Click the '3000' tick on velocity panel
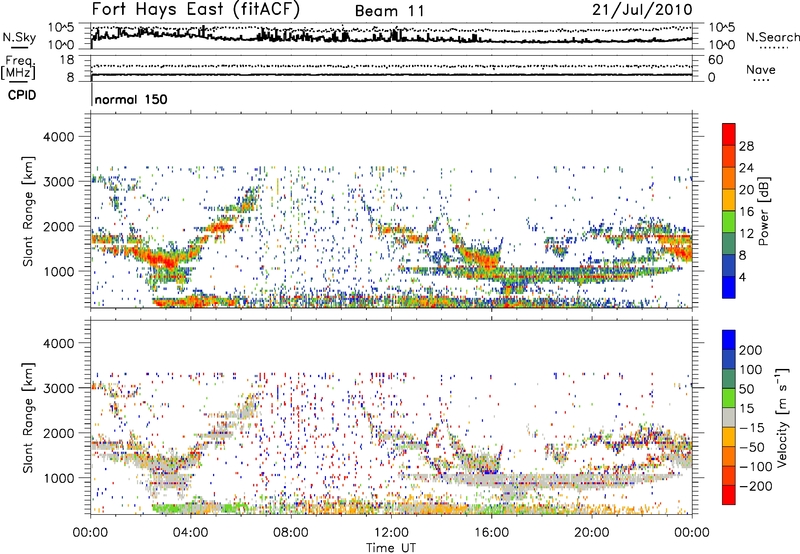The image size is (800, 554). (58, 388)
